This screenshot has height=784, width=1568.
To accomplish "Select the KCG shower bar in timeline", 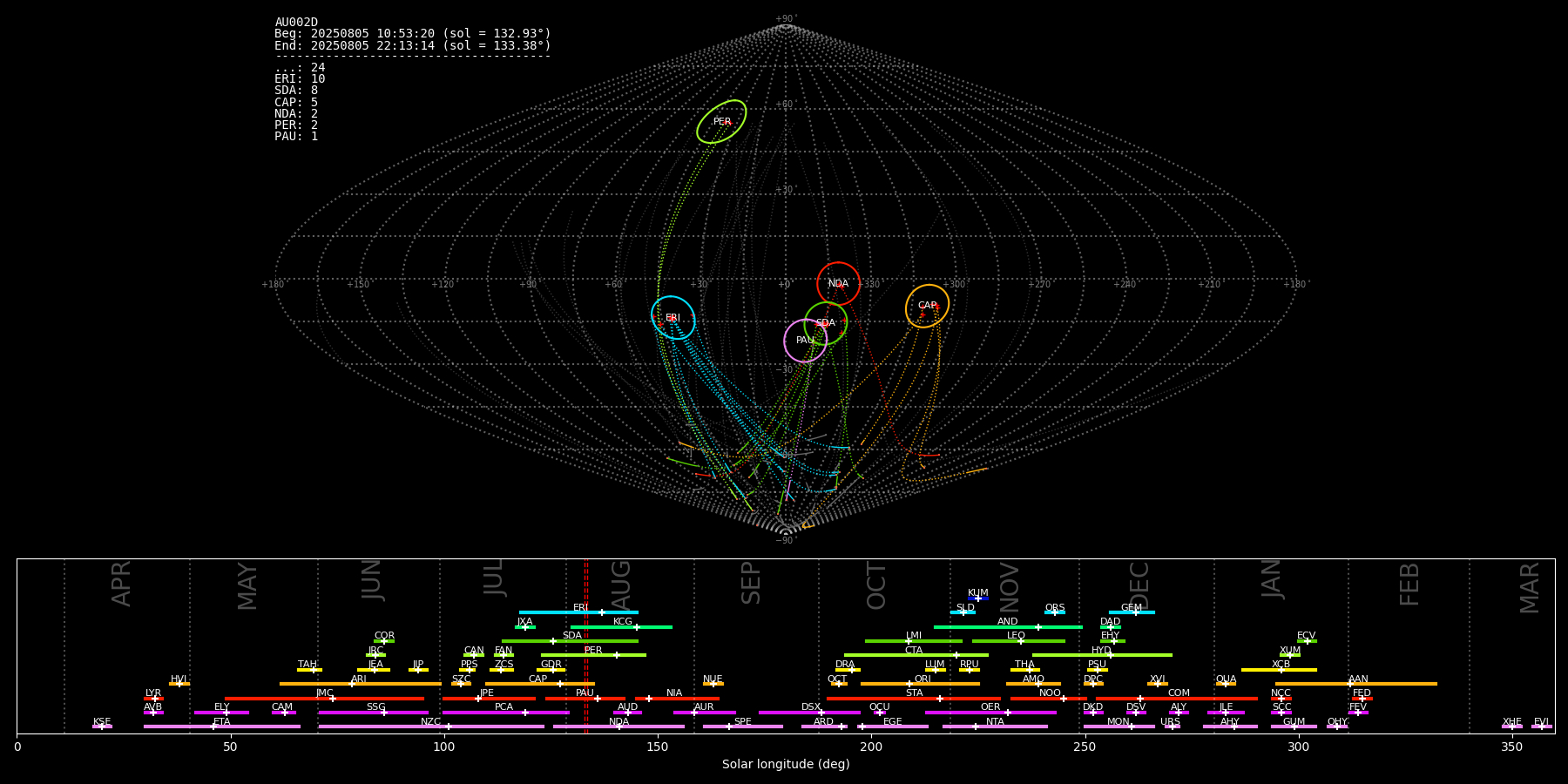I will tap(621, 626).
